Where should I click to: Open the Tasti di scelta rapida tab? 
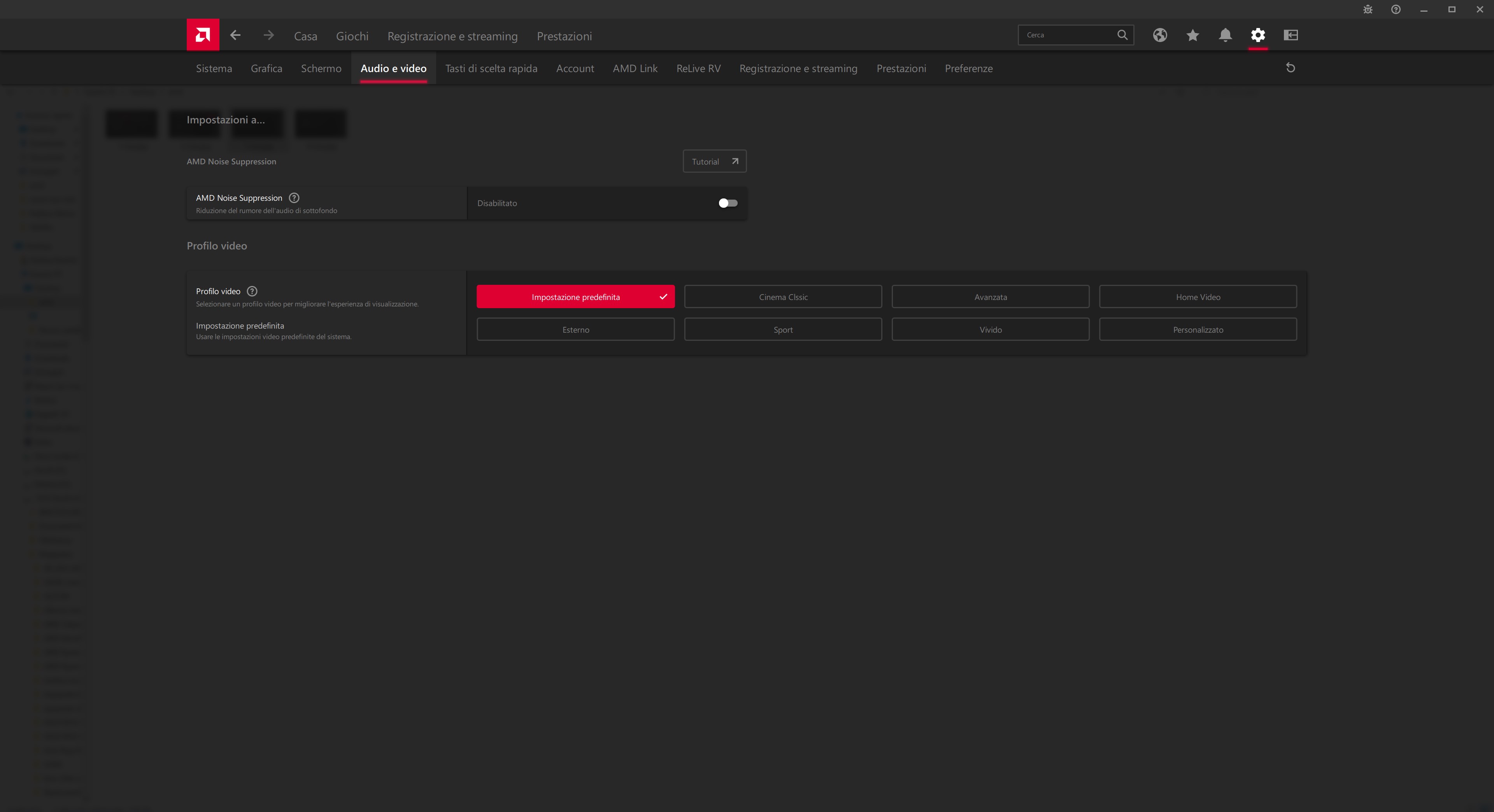click(491, 68)
